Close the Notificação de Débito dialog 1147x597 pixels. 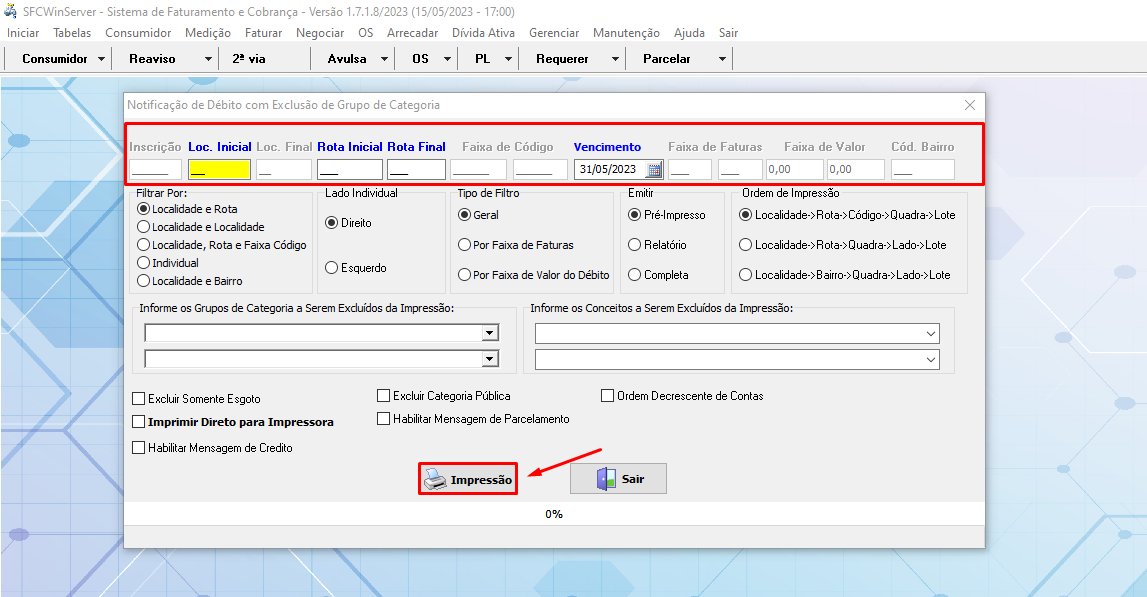click(x=969, y=105)
